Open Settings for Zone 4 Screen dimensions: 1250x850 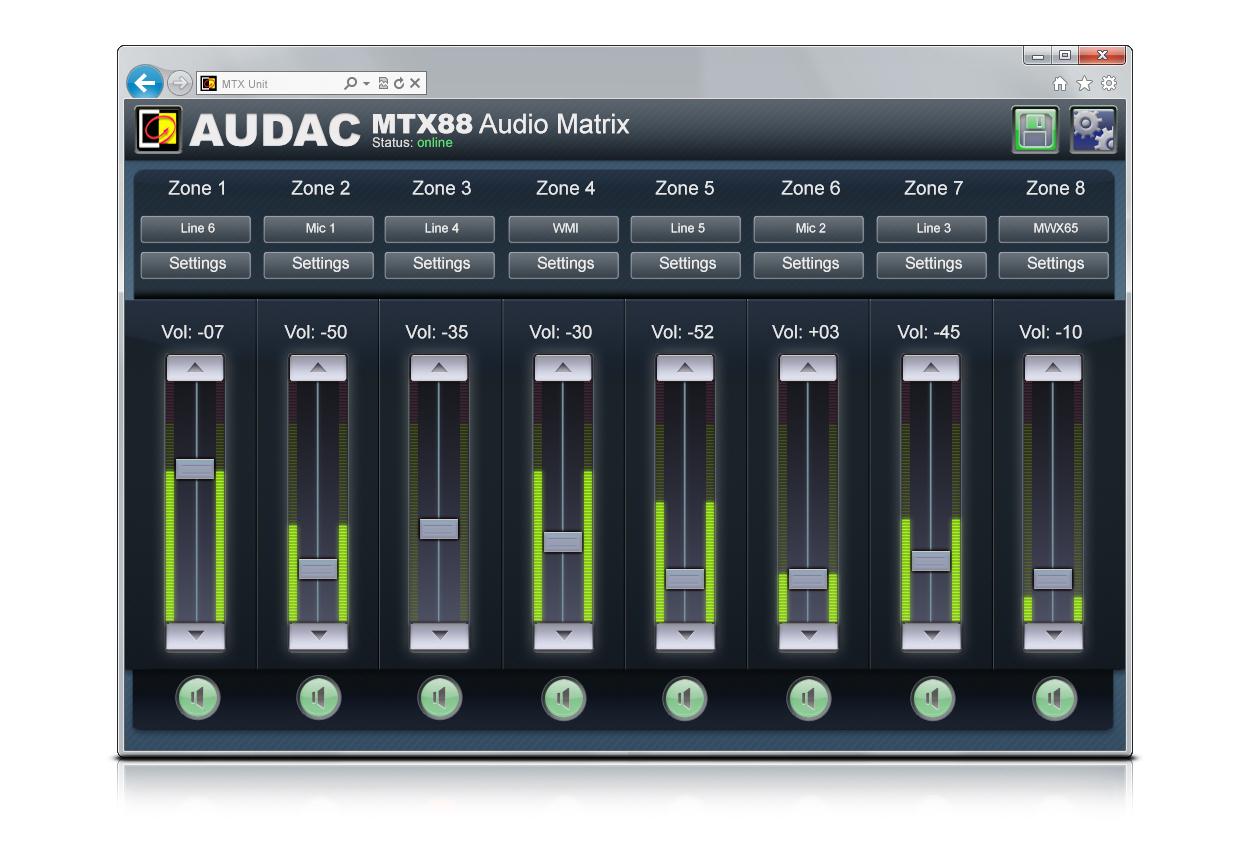[564, 264]
